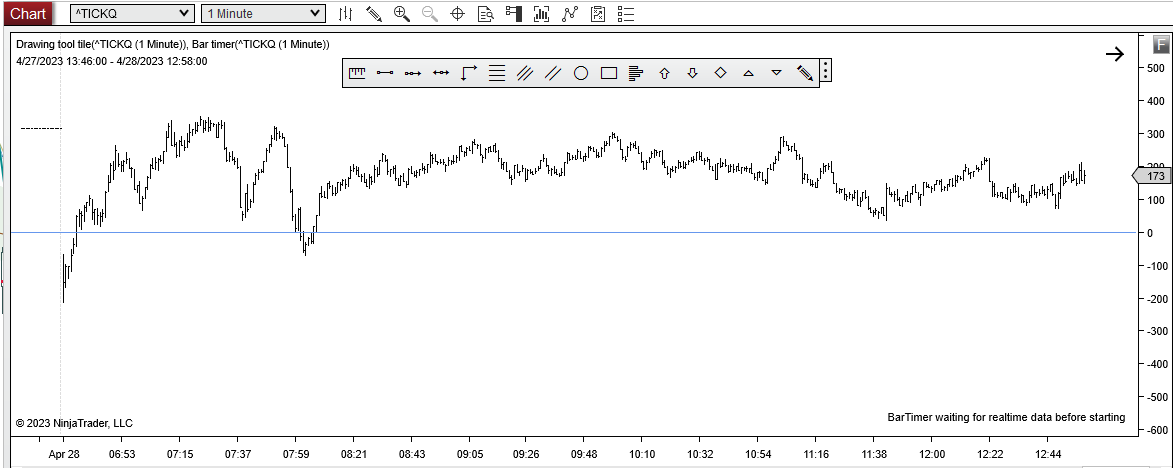This screenshot has width=1173, height=468.
Task: Select the Line drawing tool
Action: click(385, 73)
